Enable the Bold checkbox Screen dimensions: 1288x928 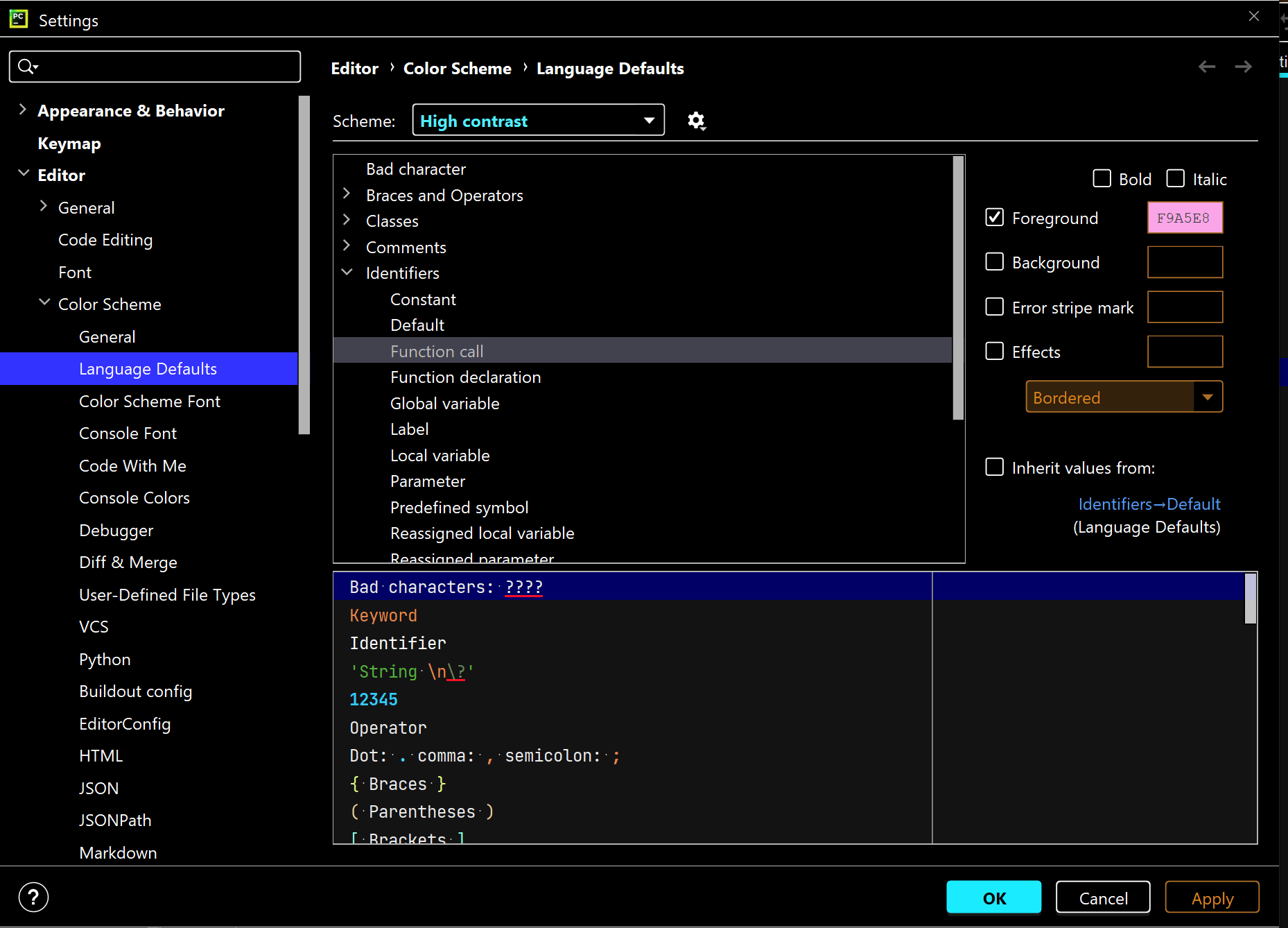tap(1102, 179)
